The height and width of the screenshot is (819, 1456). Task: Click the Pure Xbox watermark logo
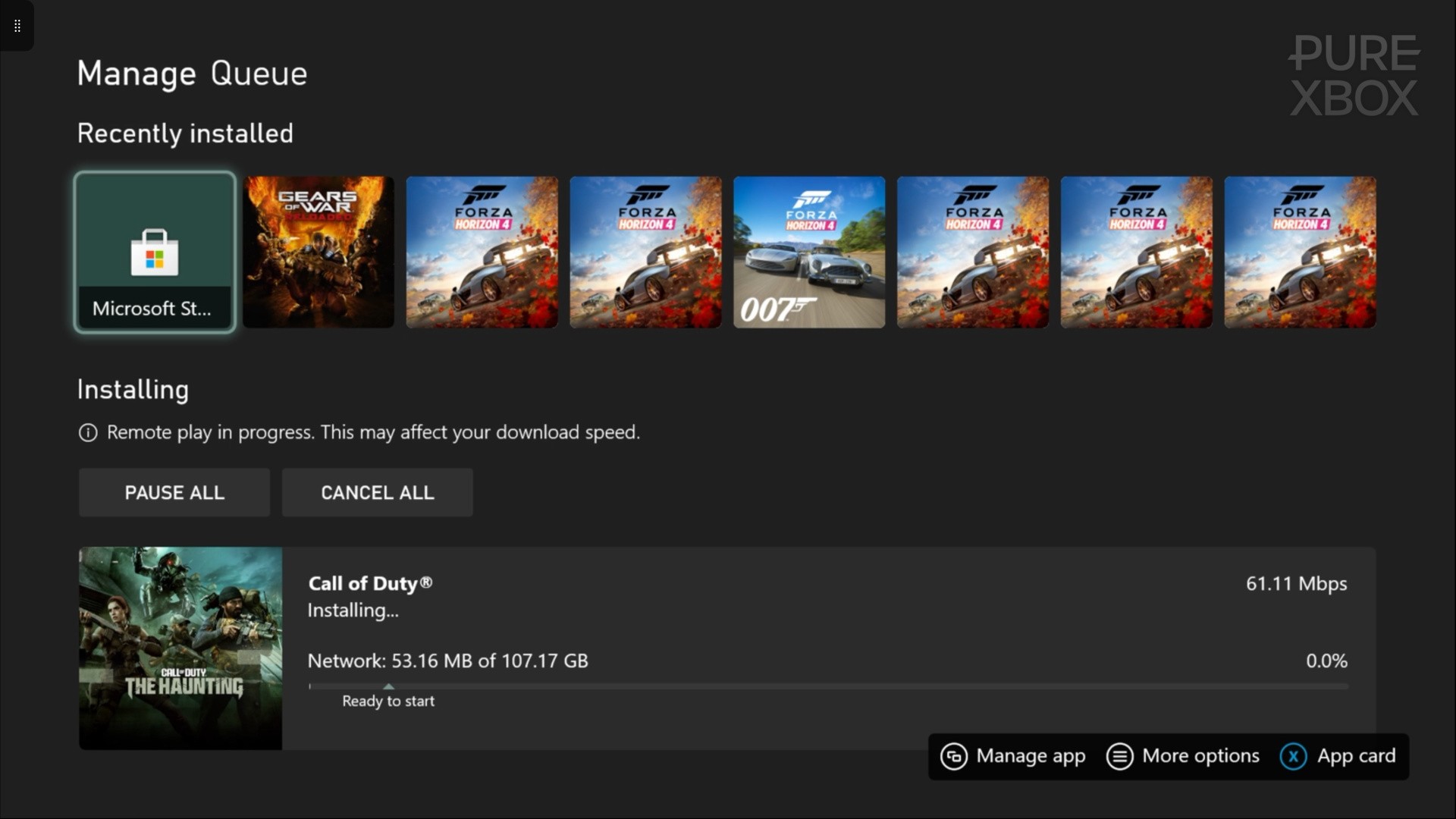click(1354, 76)
